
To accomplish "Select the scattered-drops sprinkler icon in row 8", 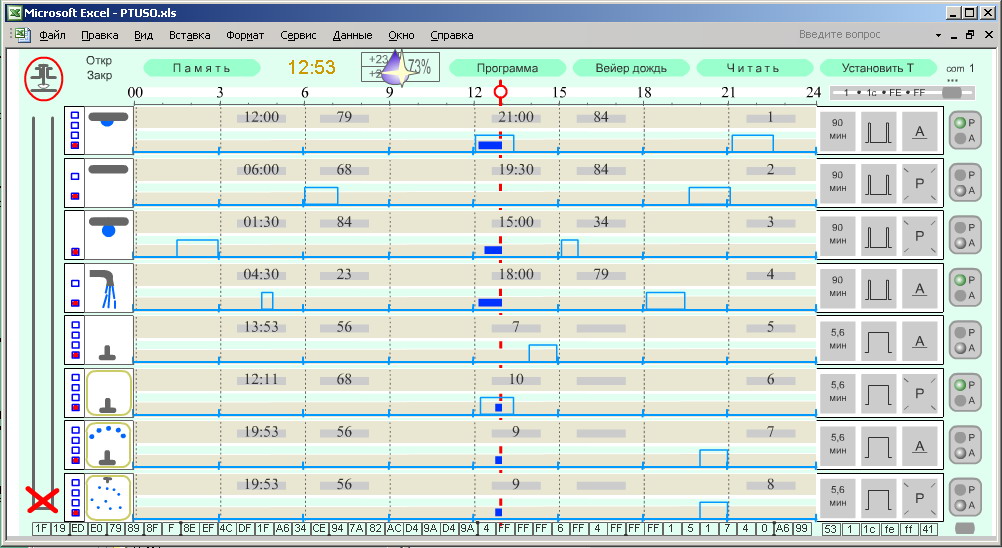I will pyautogui.click(x=108, y=496).
